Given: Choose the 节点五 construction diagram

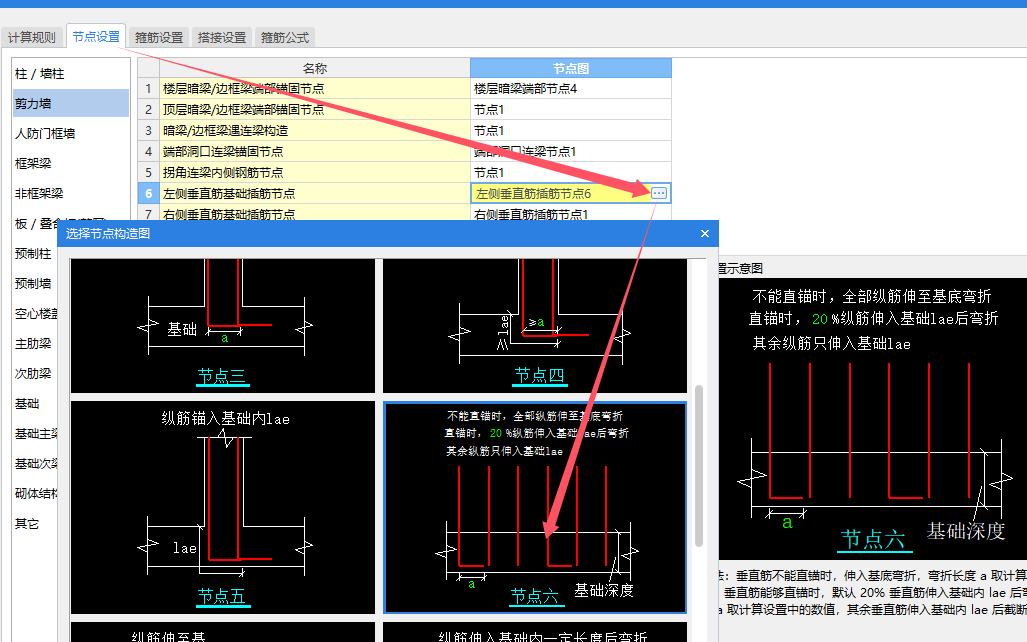Looking at the screenshot, I should point(223,508).
